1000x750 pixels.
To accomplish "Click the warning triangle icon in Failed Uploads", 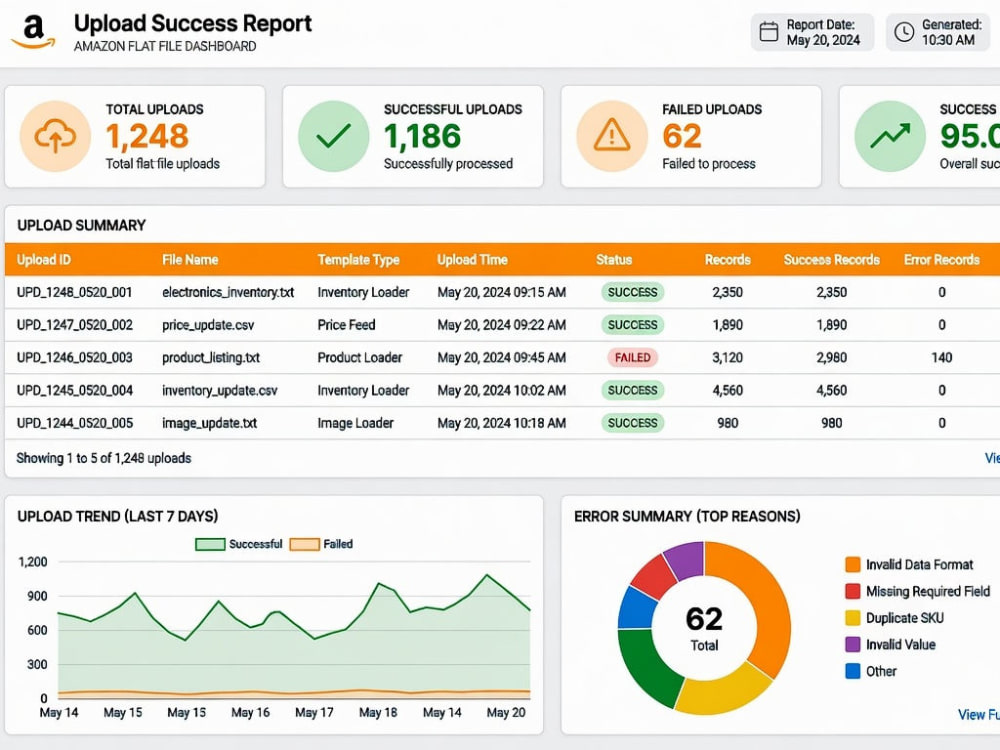I will [x=612, y=135].
